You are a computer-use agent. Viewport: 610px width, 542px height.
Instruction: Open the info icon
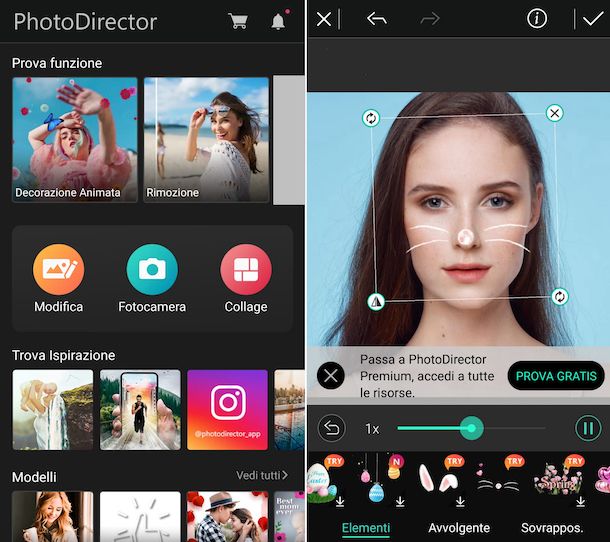click(x=537, y=18)
